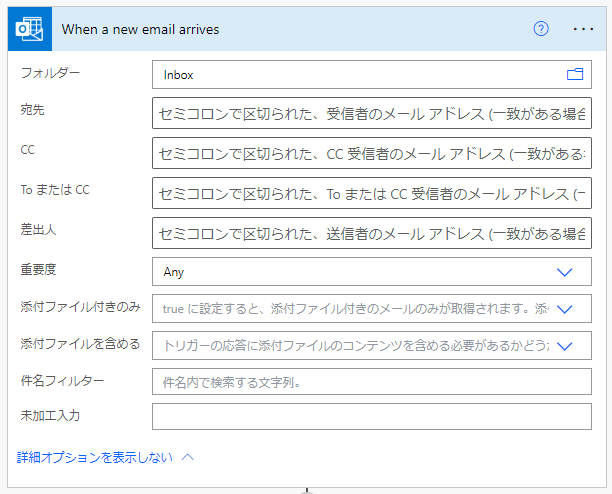Click the chevron arrow in 重要度 row

coord(565,271)
